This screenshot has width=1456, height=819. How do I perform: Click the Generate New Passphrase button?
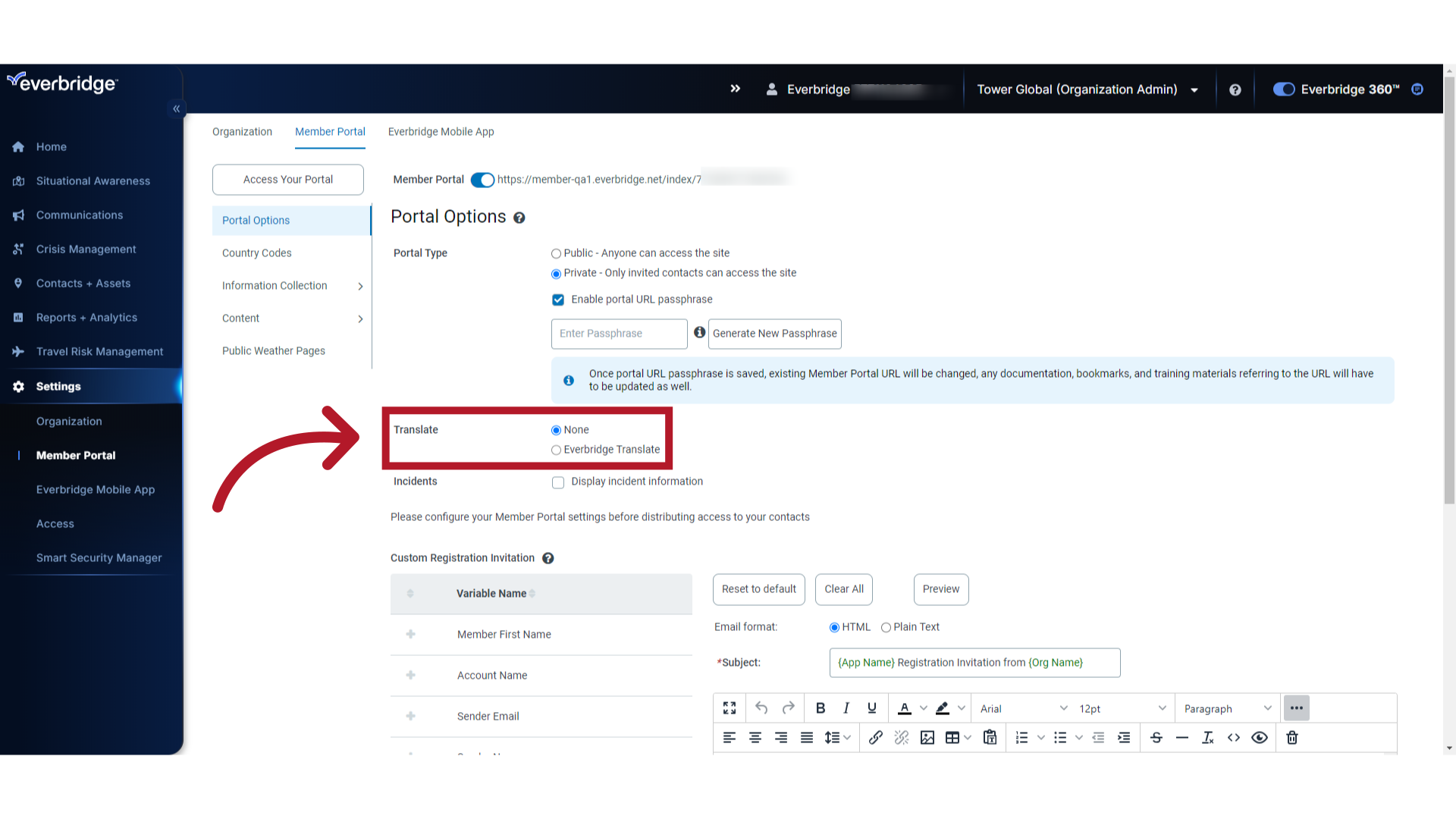[775, 333]
